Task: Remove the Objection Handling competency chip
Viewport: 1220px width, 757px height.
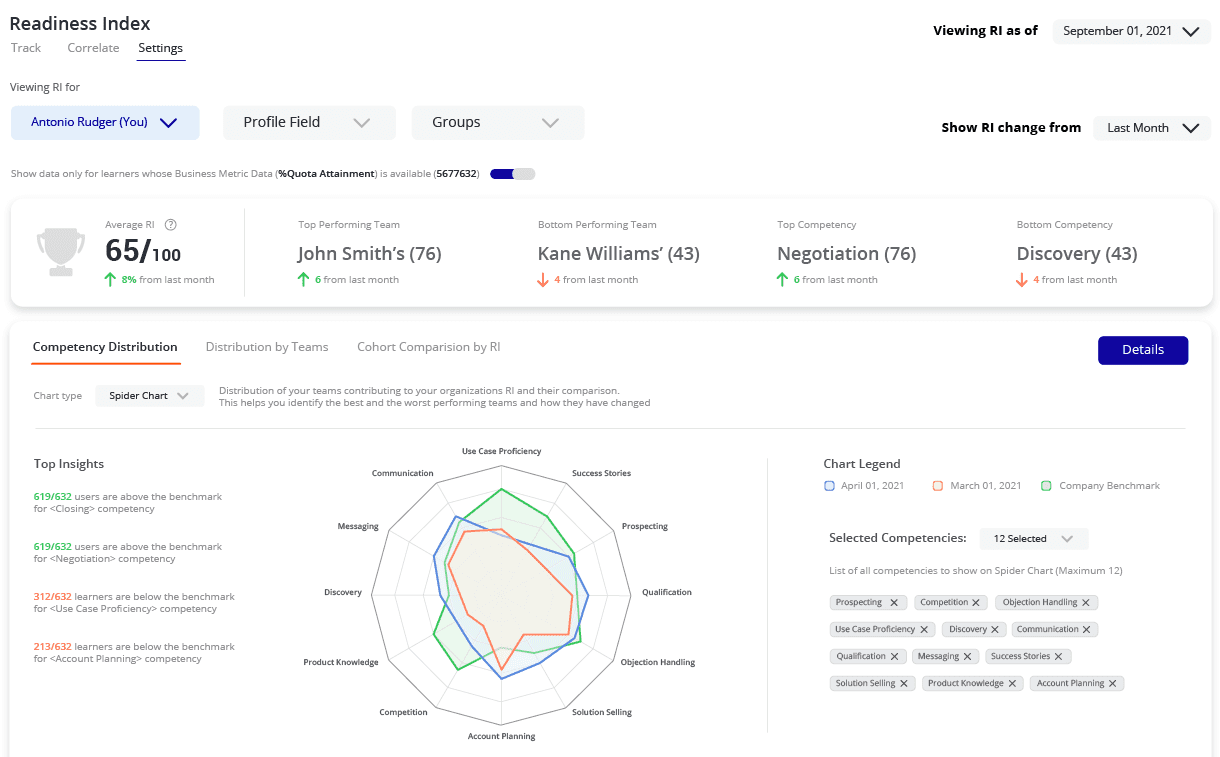Action: [x=1086, y=603]
